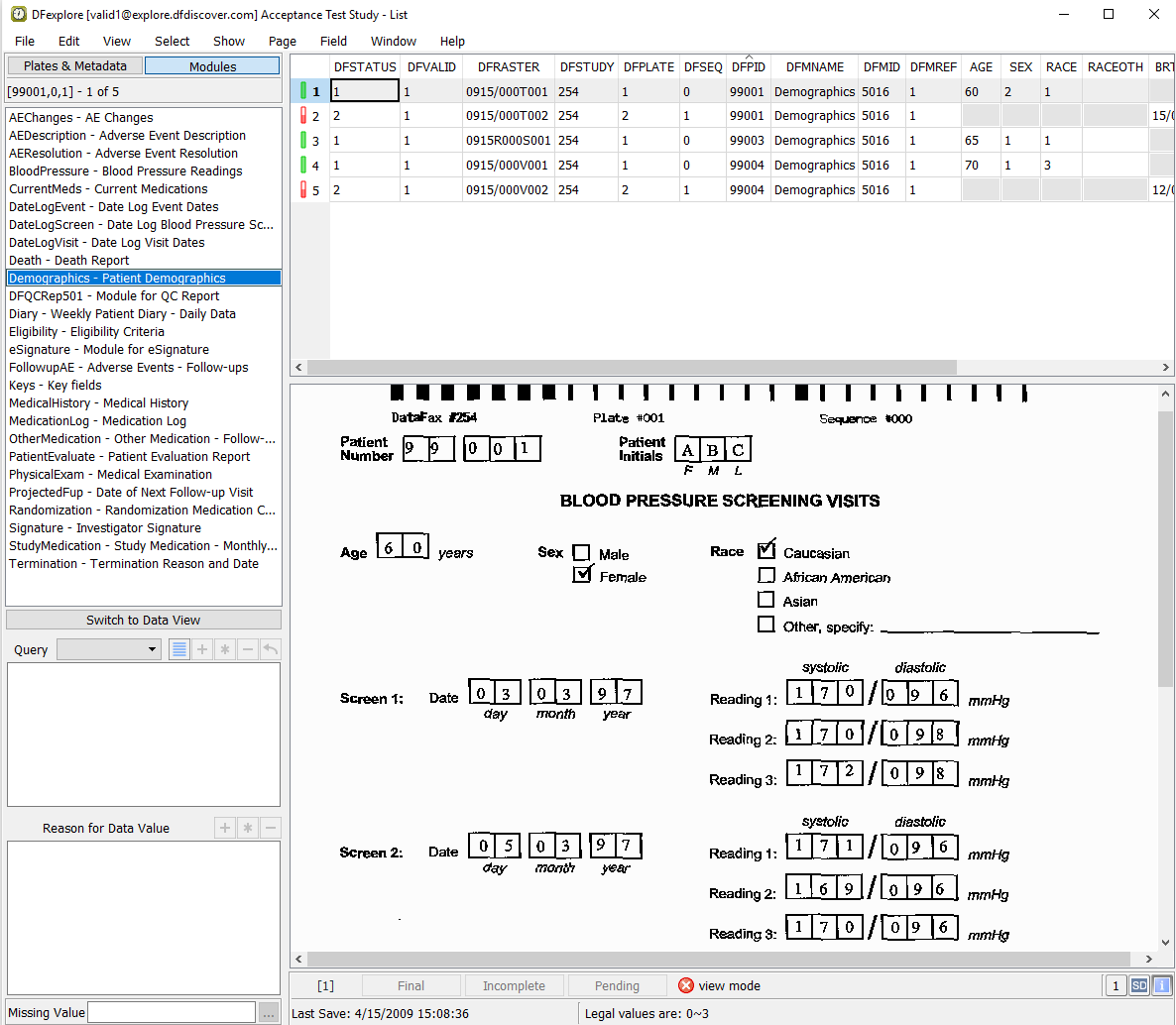Click the Reason for Data Value minus icon

tap(271, 828)
